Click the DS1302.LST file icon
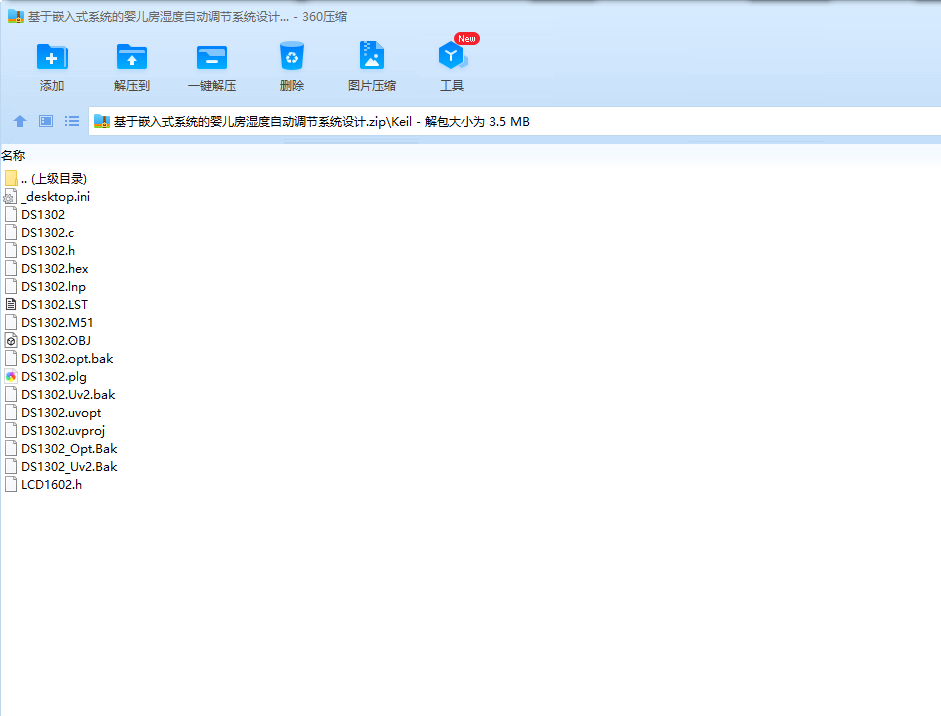This screenshot has width=941, height=716. coord(11,304)
